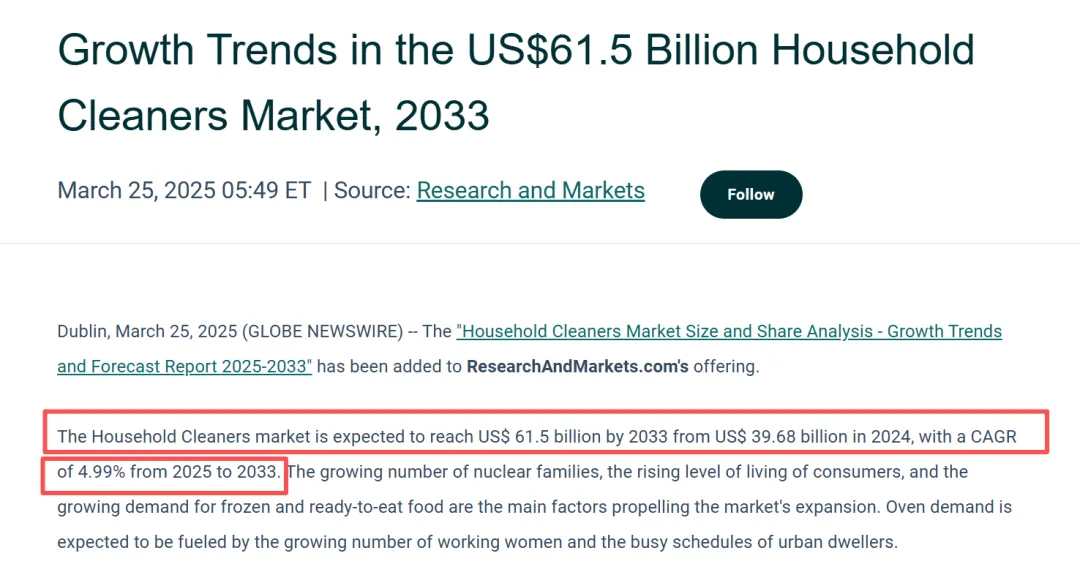Click the 'Source:' label
Viewport: 1080px width, 575px height.
(372, 190)
